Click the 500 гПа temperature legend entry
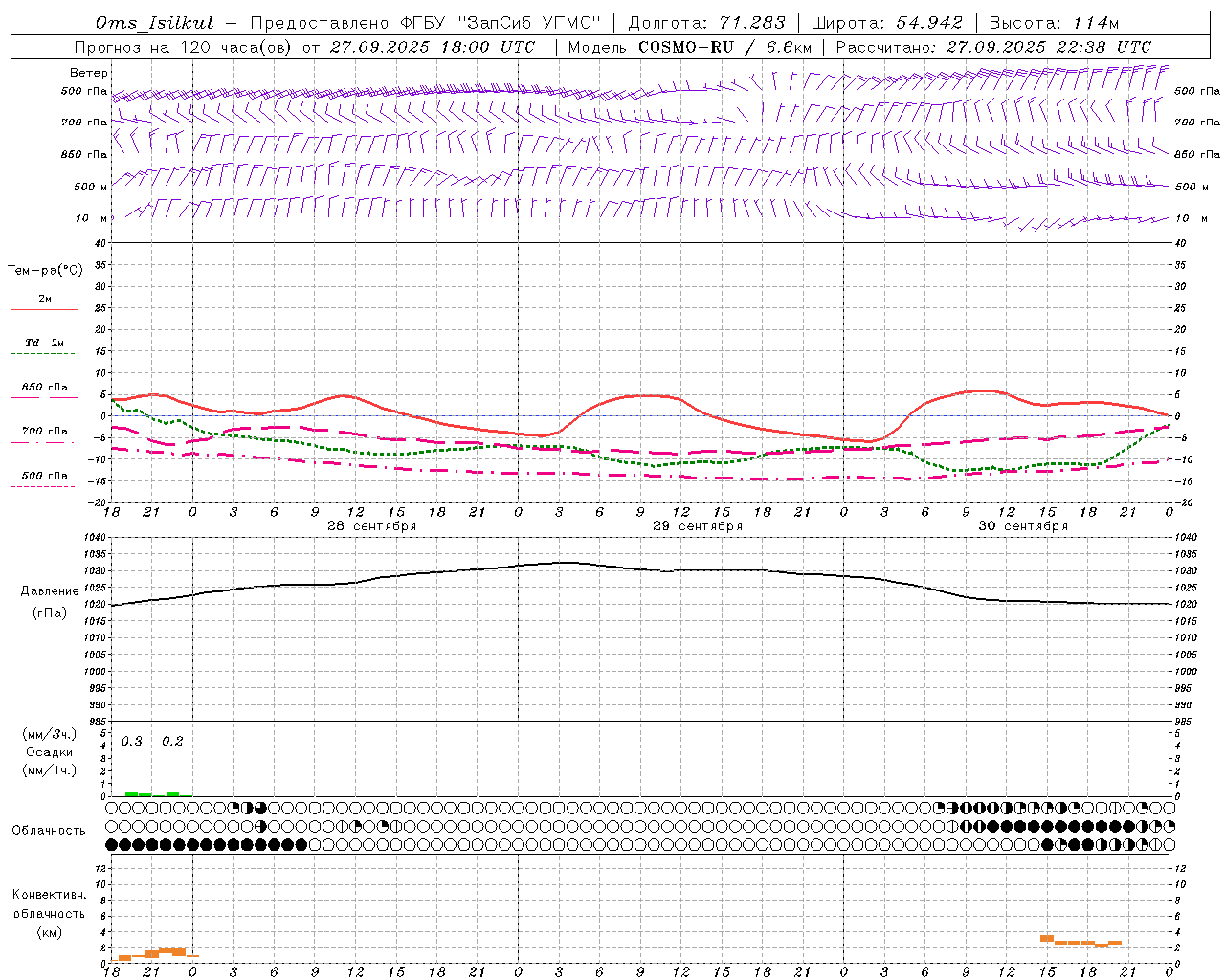The width and height of the screenshot is (1225, 980). click(44, 476)
